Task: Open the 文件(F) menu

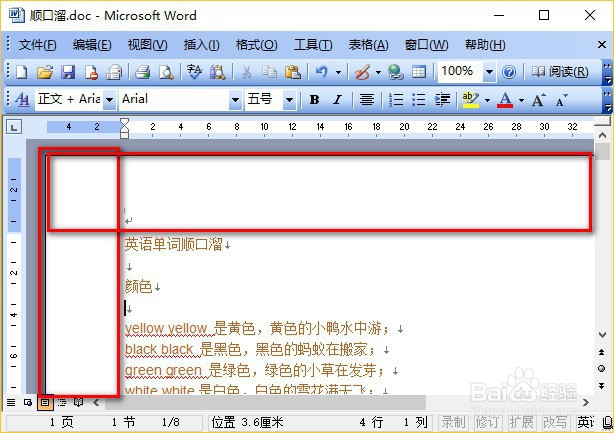Action: (x=37, y=45)
